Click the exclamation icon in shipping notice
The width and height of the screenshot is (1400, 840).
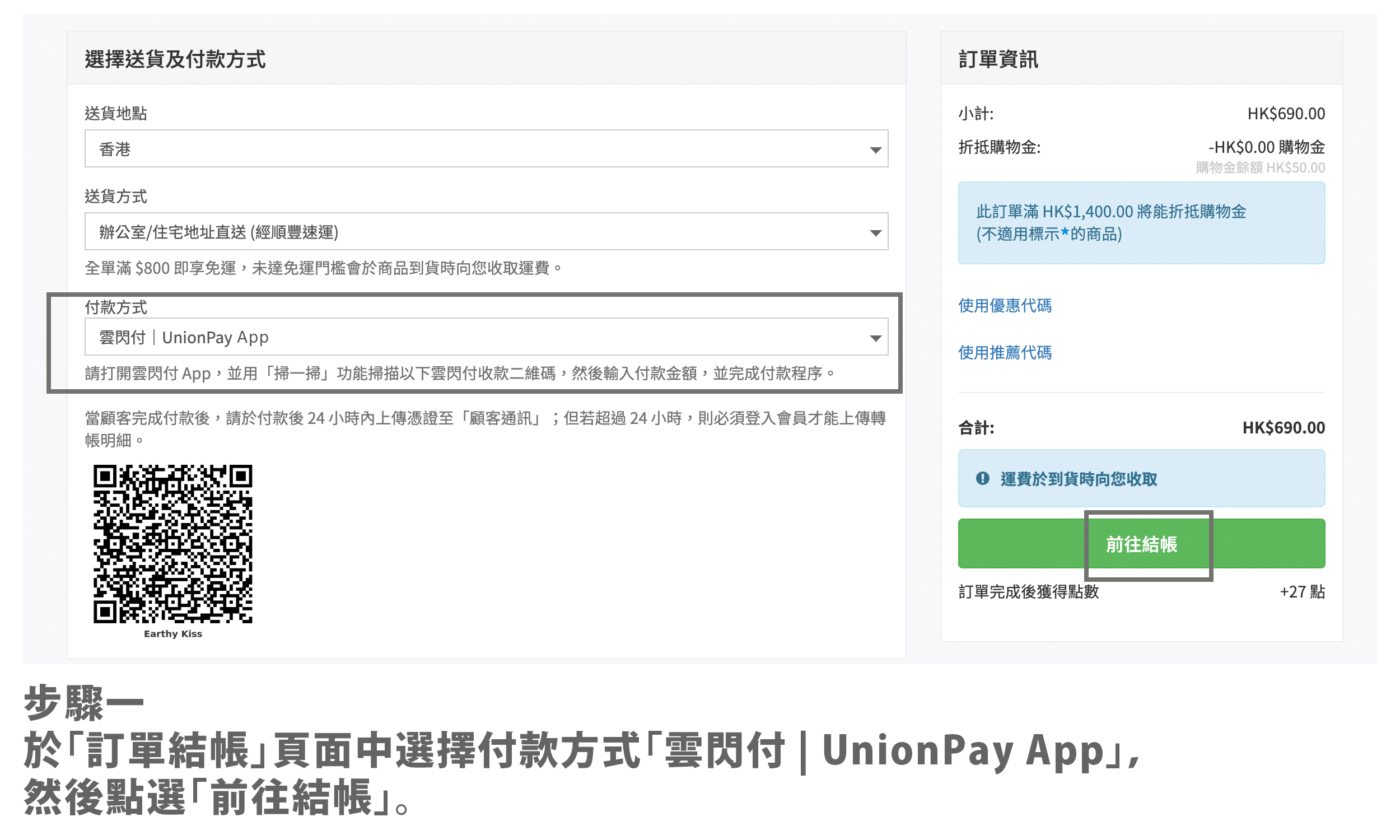coord(982,478)
